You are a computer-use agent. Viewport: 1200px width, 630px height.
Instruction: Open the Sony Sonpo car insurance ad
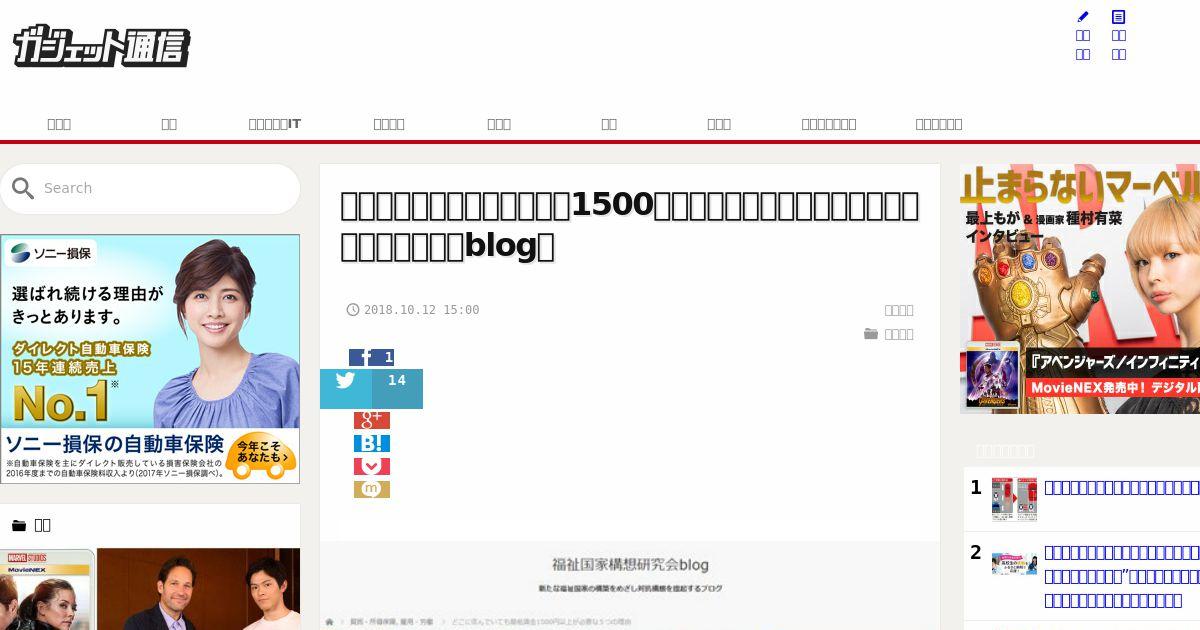click(x=150, y=359)
